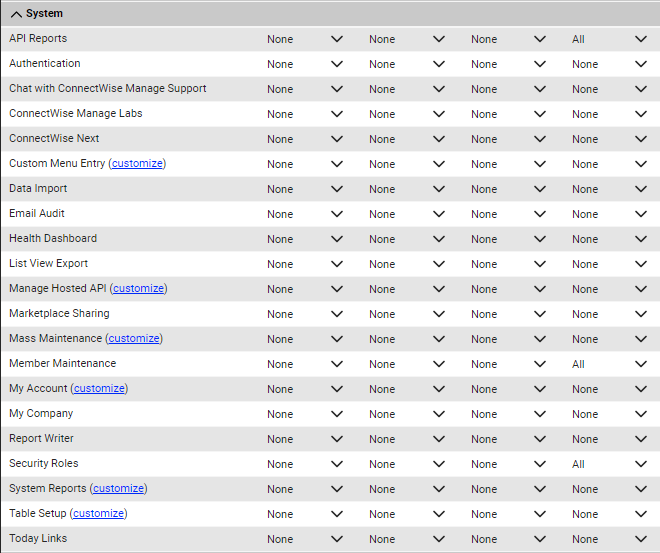Expand first dropdown for Health Dashboard

305,239
